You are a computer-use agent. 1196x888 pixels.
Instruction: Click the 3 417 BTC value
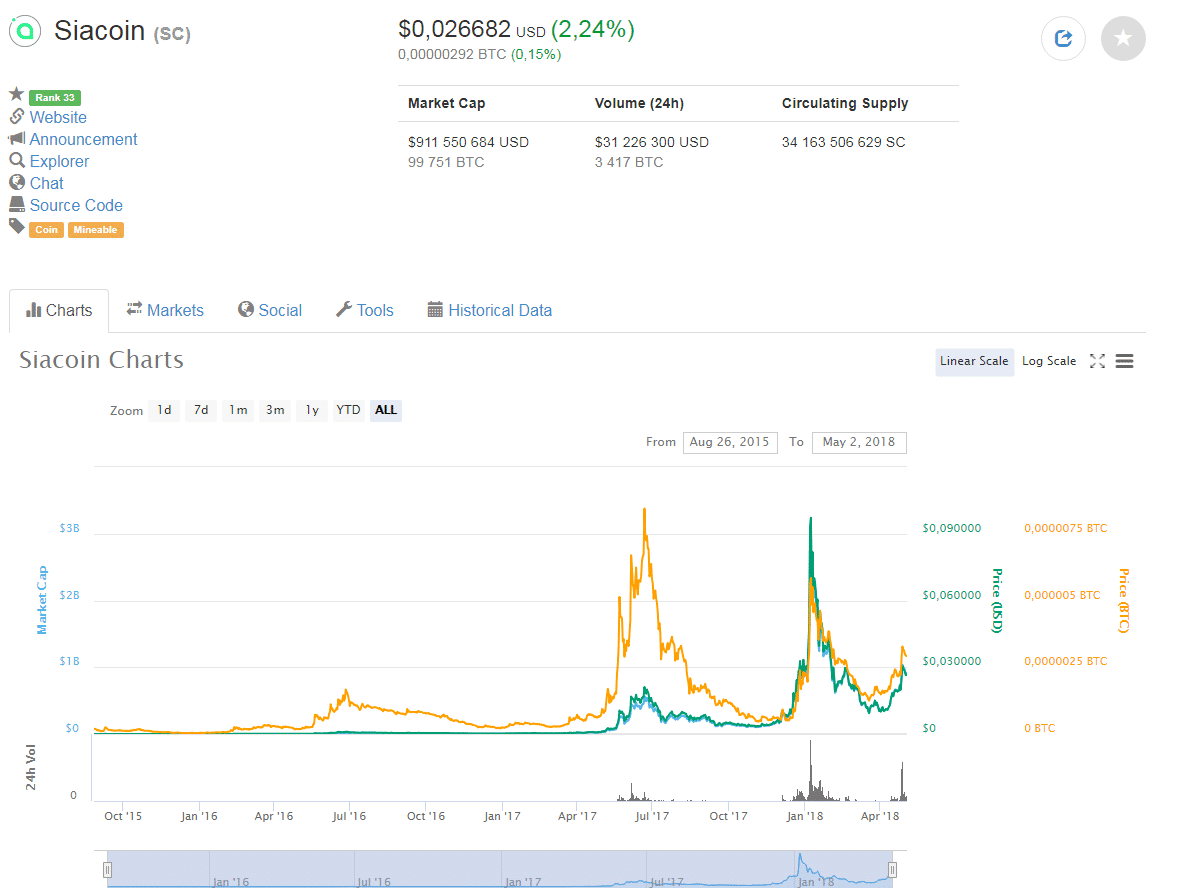click(x=629, y=162)
